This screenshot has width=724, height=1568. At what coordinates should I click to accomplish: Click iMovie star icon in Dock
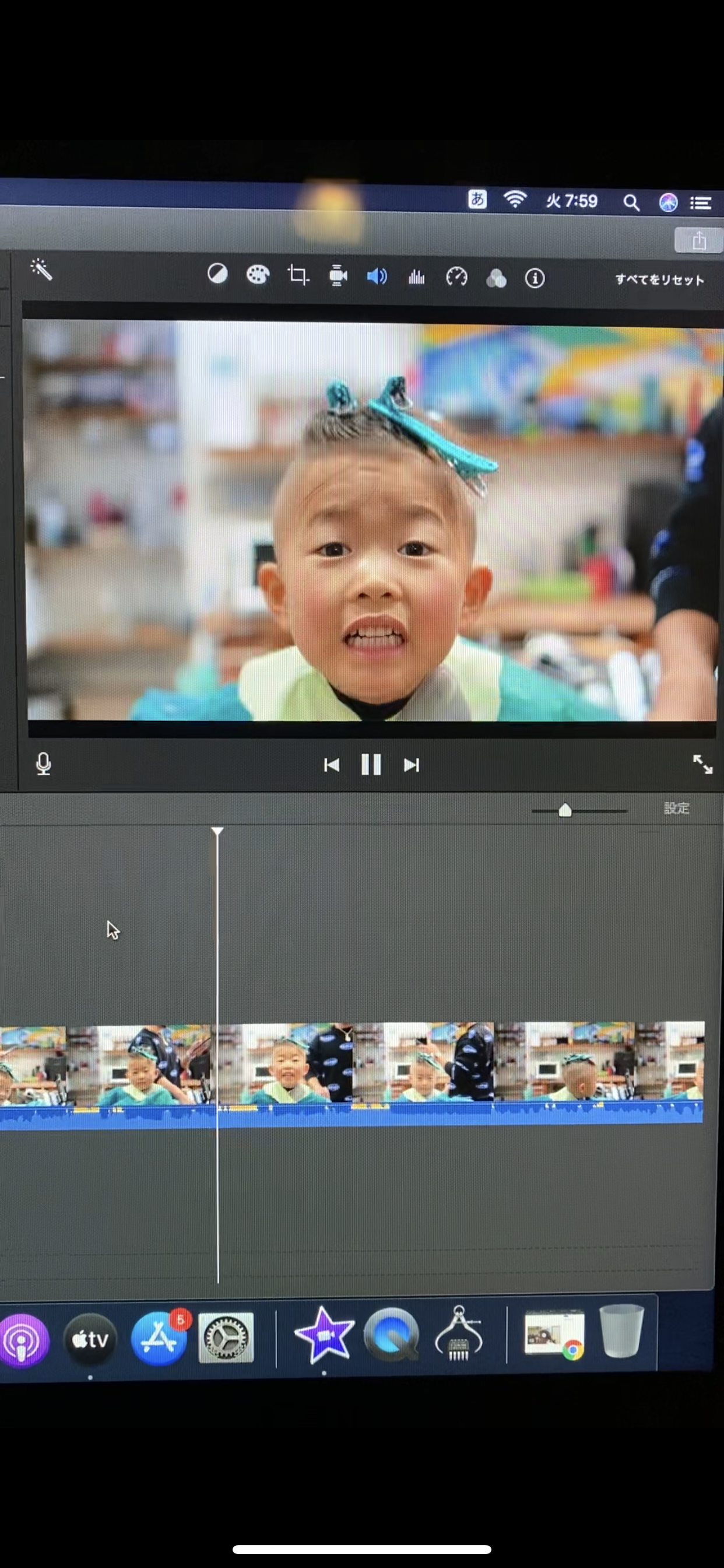pyautogui.click(x=324, y=1335)
